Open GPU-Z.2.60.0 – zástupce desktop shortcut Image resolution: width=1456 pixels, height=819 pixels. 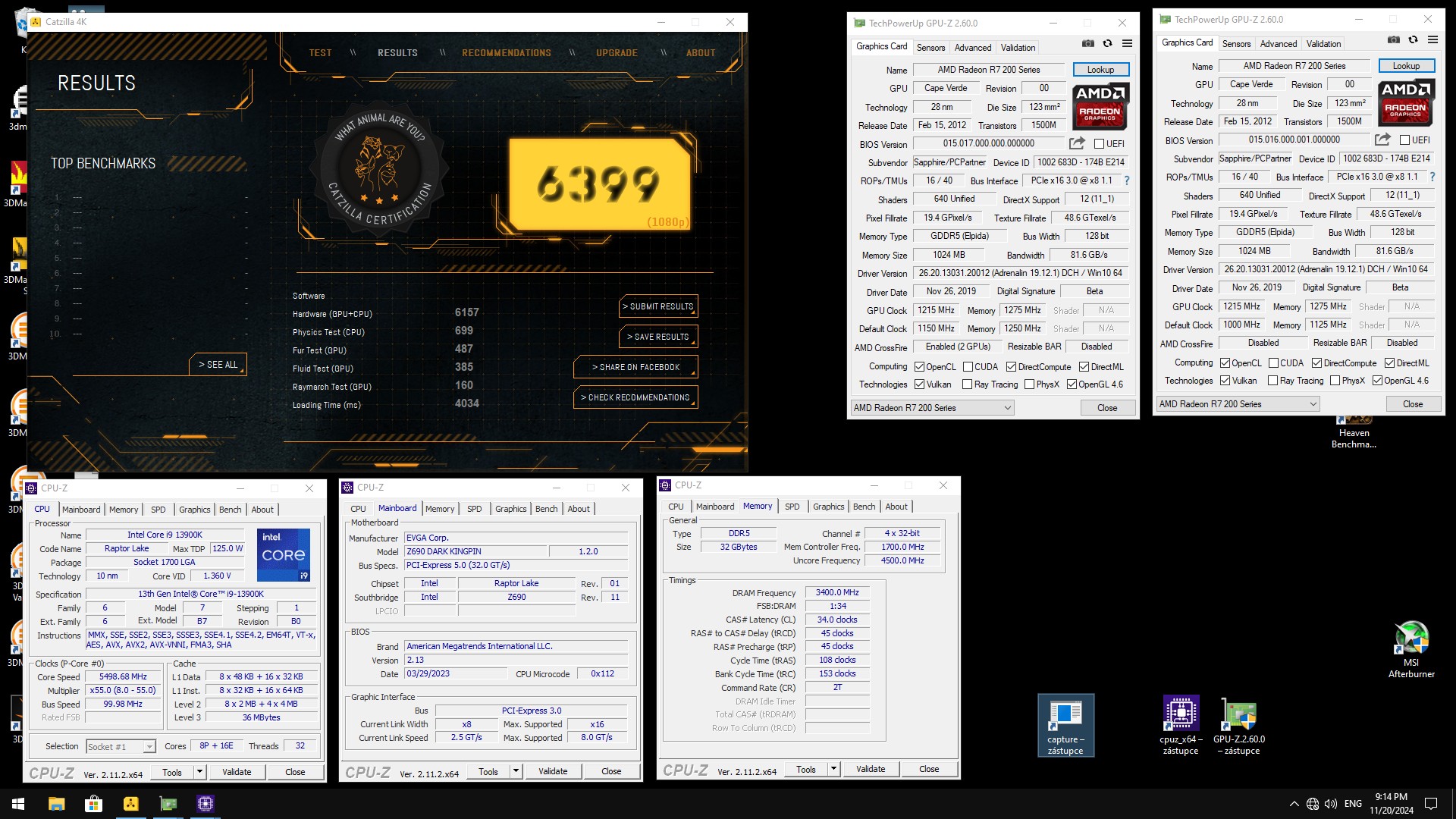1239,726
